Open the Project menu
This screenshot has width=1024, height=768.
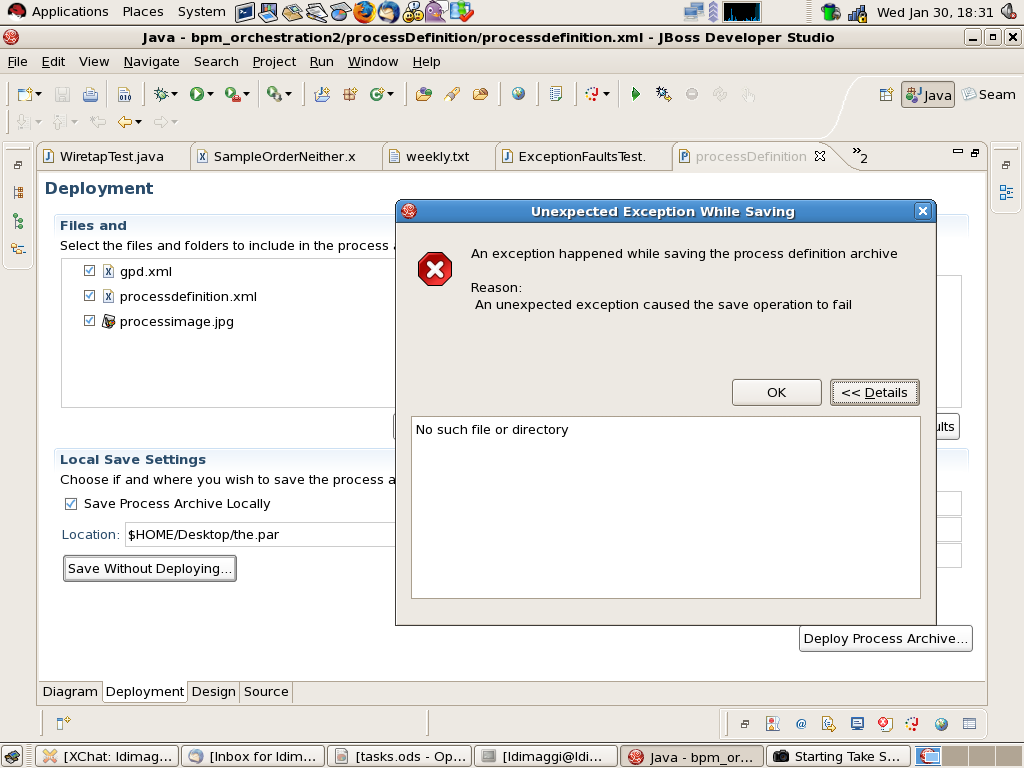(x=274, y=61)
